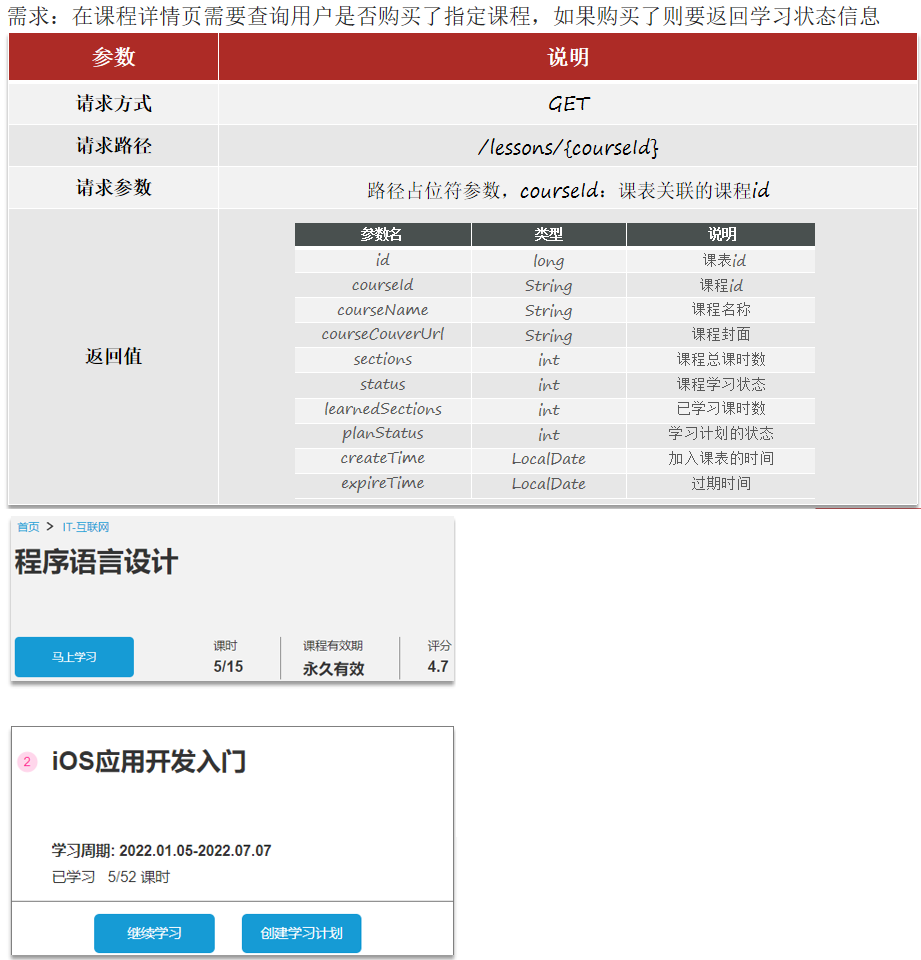Click the 4.7 course rating
Viewport: 921px width, 960px height.
pyautogui.click(x=438, y=666)
